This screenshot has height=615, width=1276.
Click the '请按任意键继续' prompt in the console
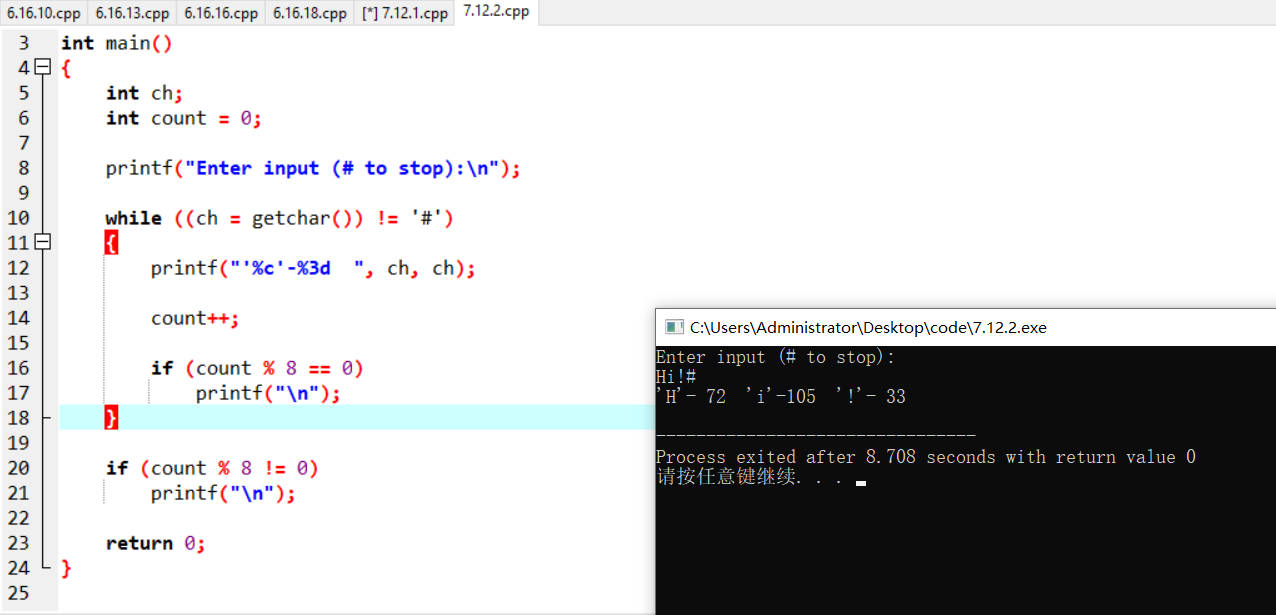click(x=750, y=477)
